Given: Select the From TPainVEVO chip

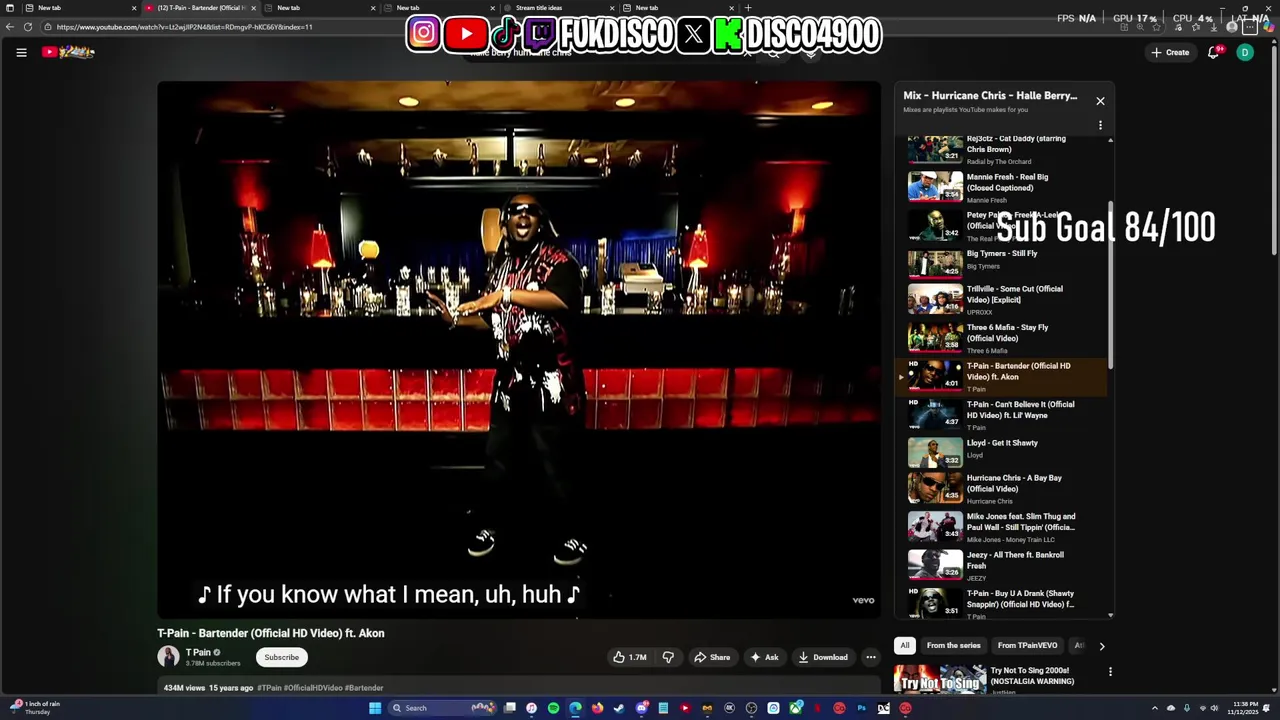Looking at the screenshot, I should point(1027,645).
